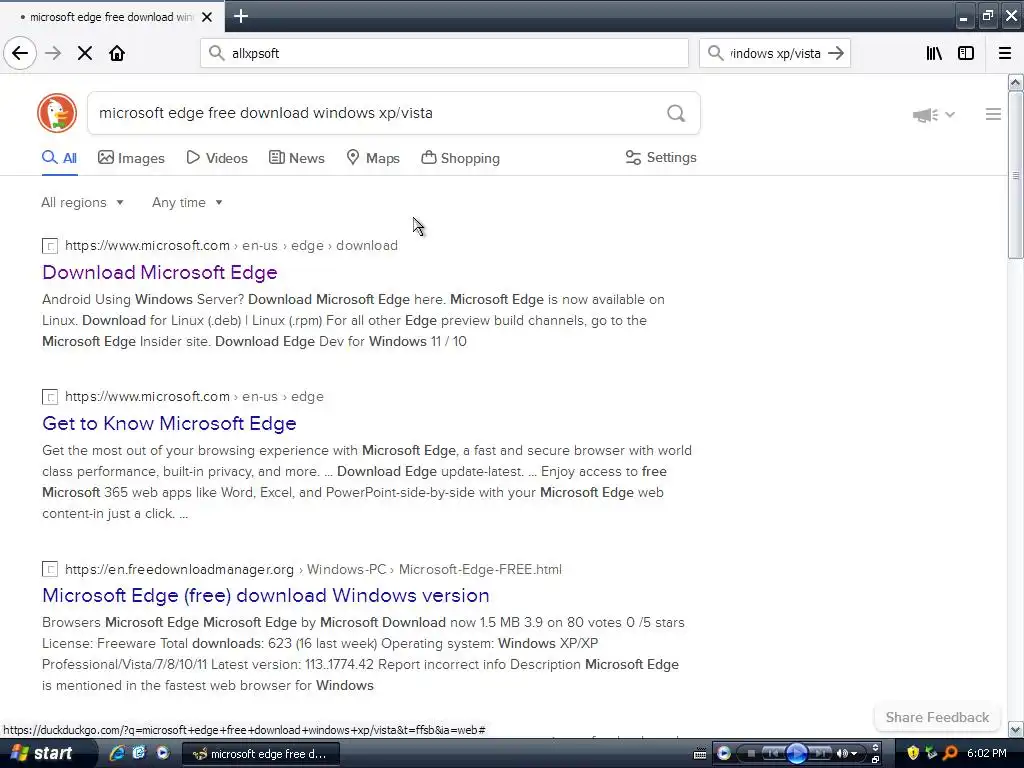Image resolution: width=1024 pixels, height=768 pixels.
Task: Launch Windows Media Player from quick launch
Action: pyautogui.click(x=163, y=753)
